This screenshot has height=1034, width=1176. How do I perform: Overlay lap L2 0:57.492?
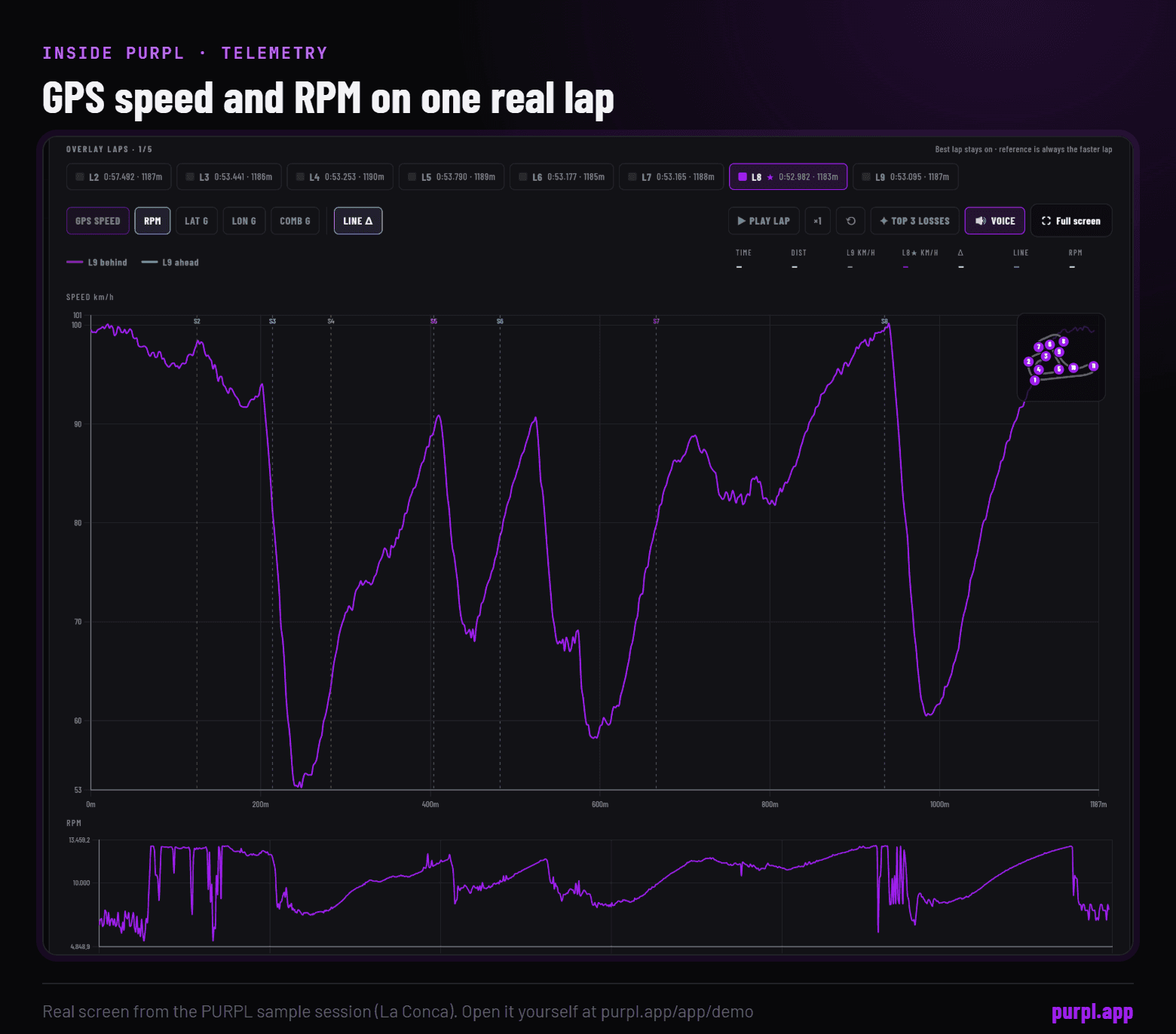119,177
